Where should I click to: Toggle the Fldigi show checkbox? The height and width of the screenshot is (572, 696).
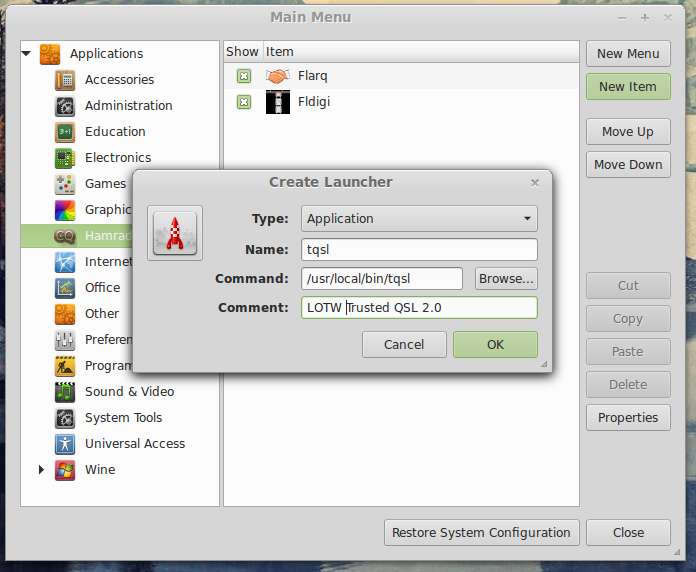(x=243, y=102)
